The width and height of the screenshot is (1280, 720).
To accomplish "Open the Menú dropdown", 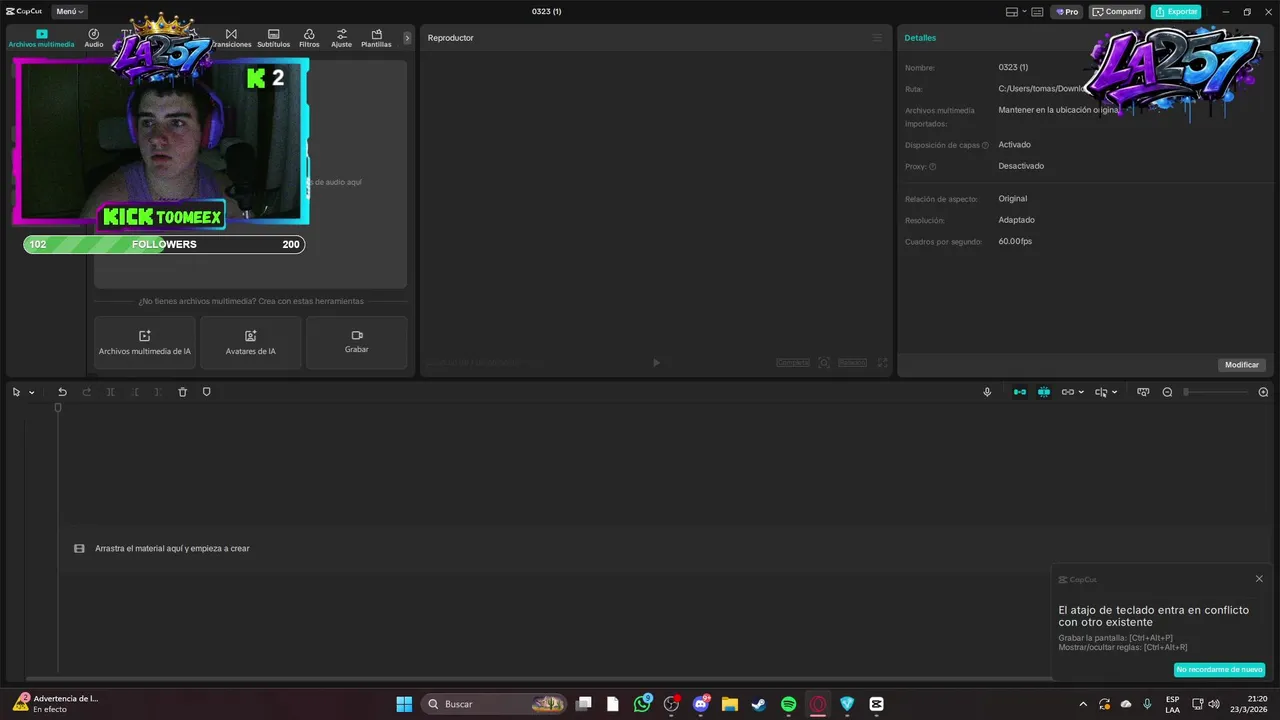I will click(x=69, y=11).
